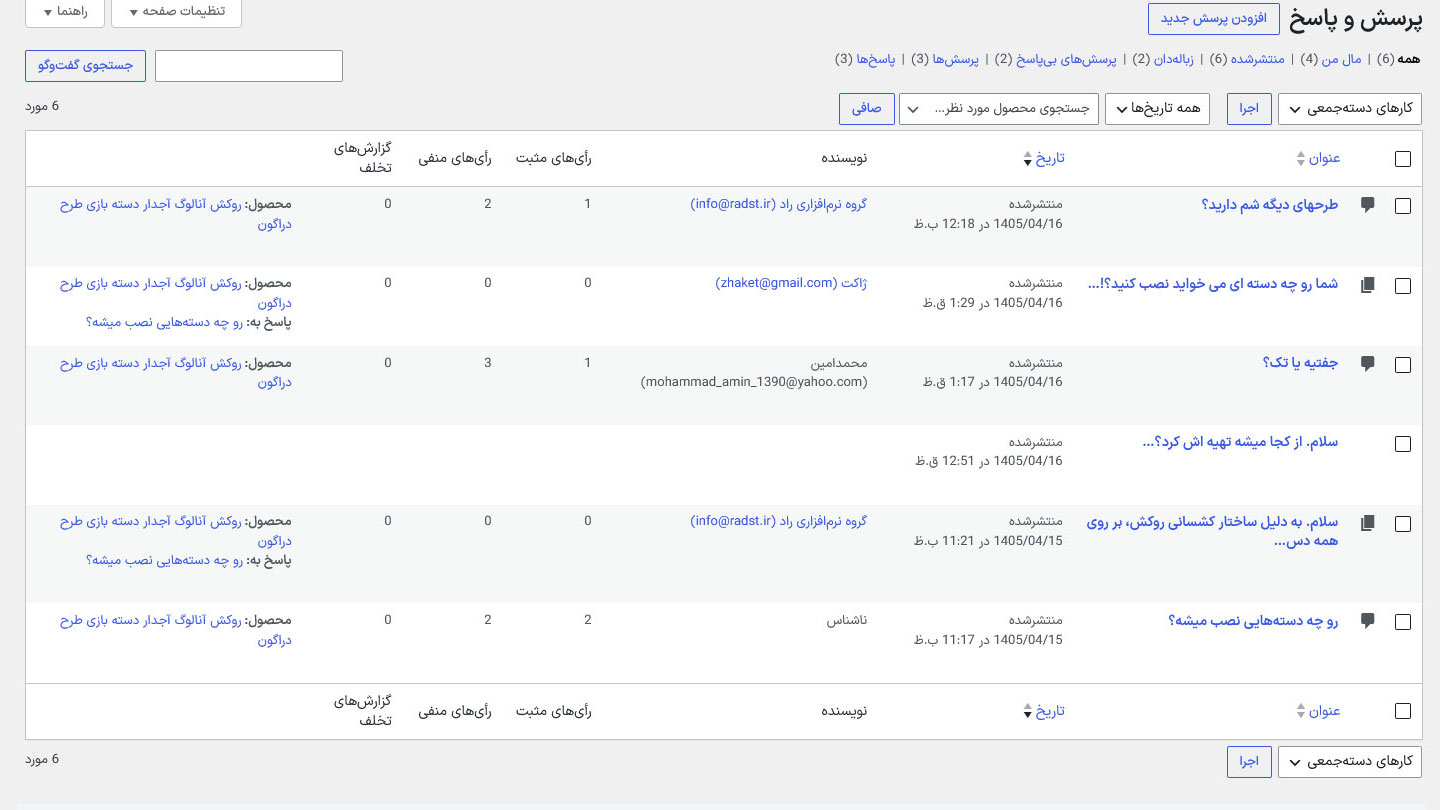Image resolution: width=1440 pixels, height=810 pixels.
Task: Click sort arrows next to bottom 'تاریخ' header
Action: tap(1026, 711)
